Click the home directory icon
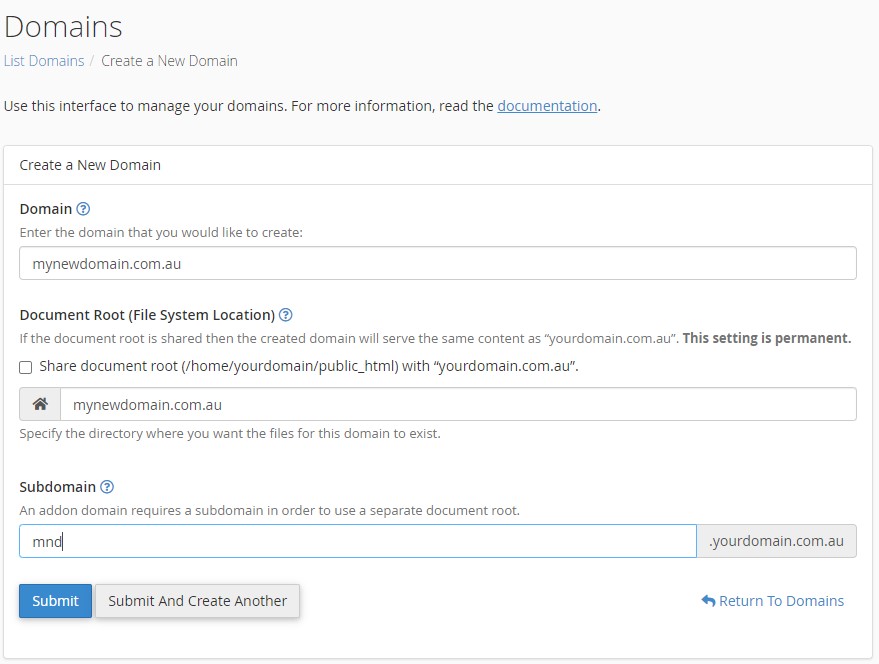 40,404
